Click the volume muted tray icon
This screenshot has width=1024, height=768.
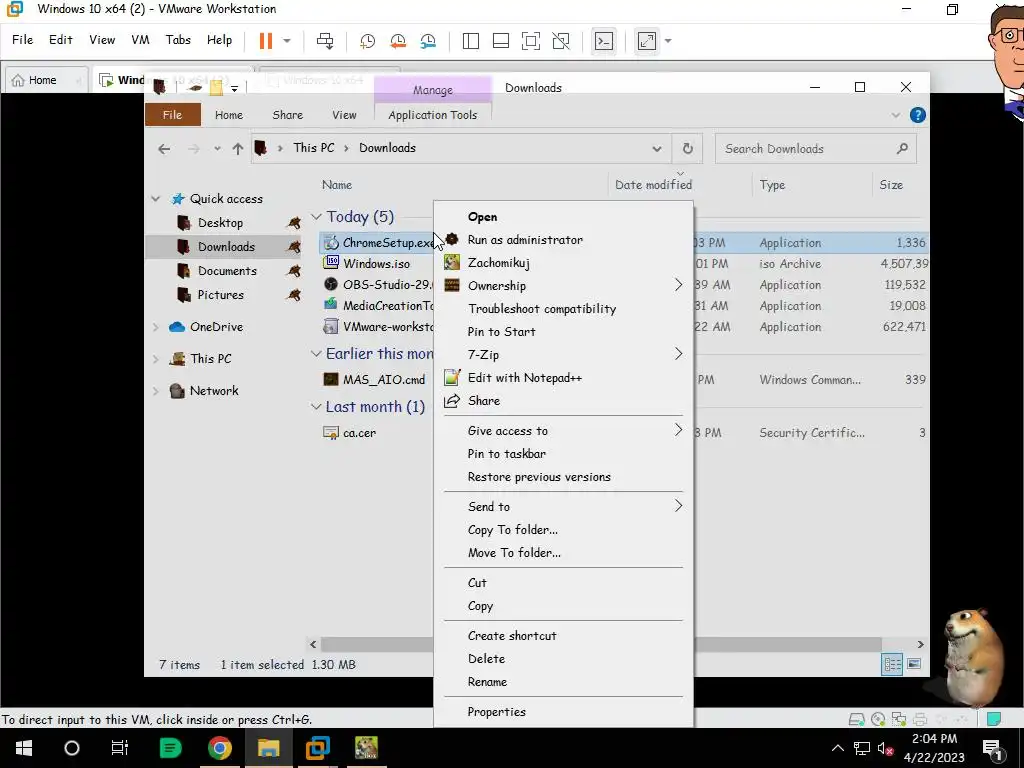885,748
